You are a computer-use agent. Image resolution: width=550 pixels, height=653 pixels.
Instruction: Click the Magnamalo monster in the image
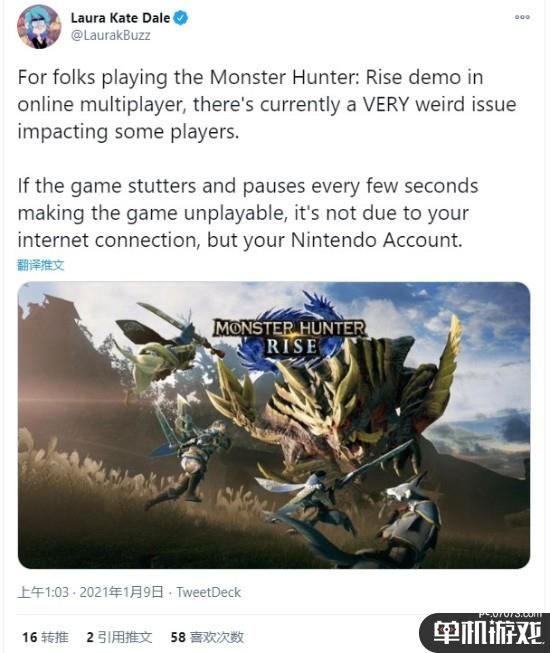point(333,410)
